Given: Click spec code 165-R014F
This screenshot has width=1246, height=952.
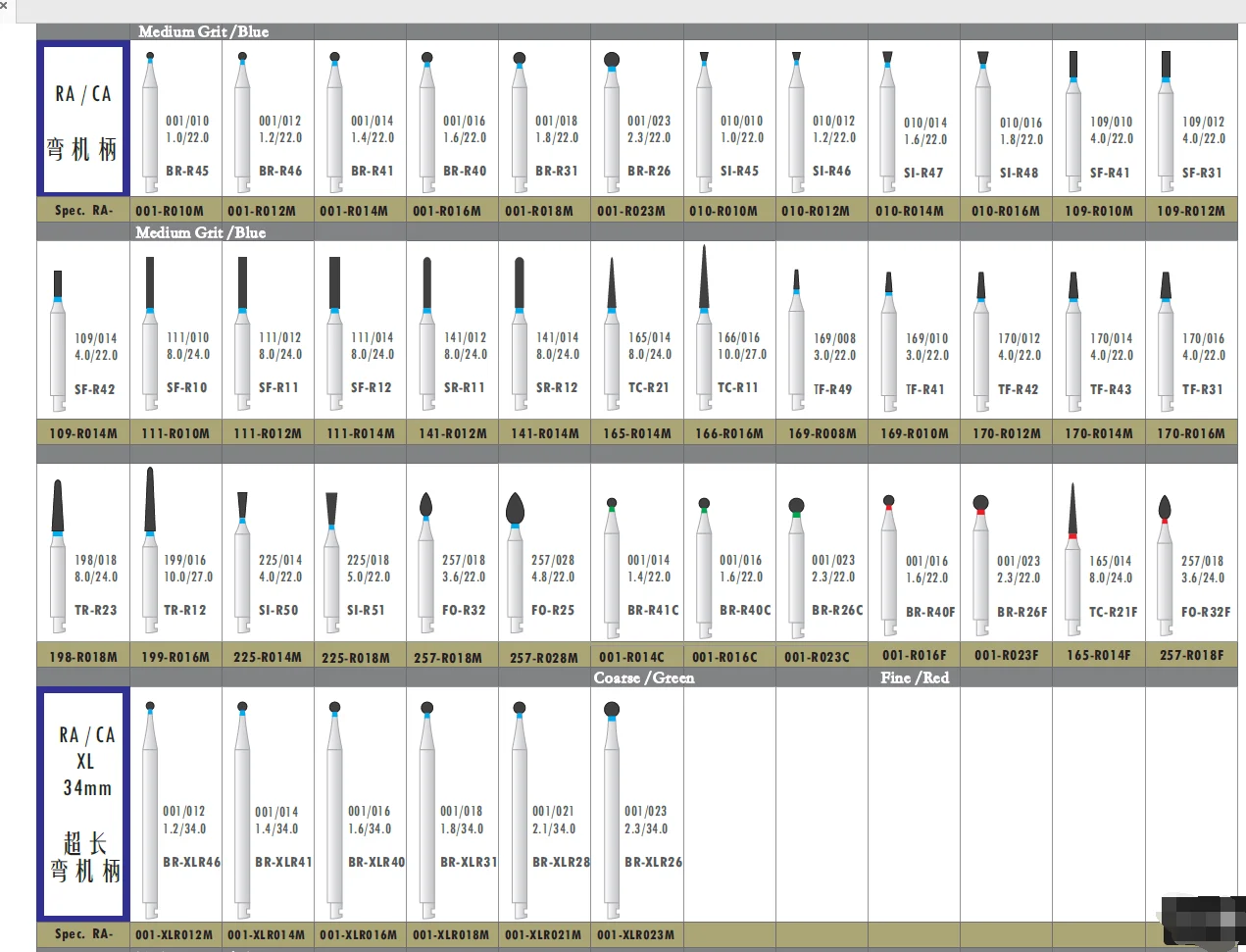Looking at the screenshot, I should (1099, 655).
